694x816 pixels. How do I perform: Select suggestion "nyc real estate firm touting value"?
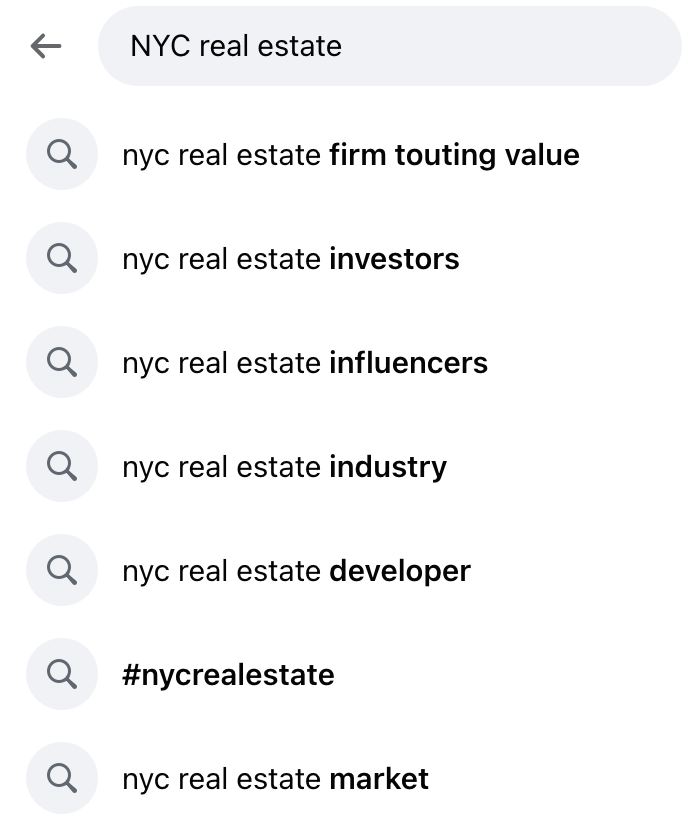(x=350, y=154)
